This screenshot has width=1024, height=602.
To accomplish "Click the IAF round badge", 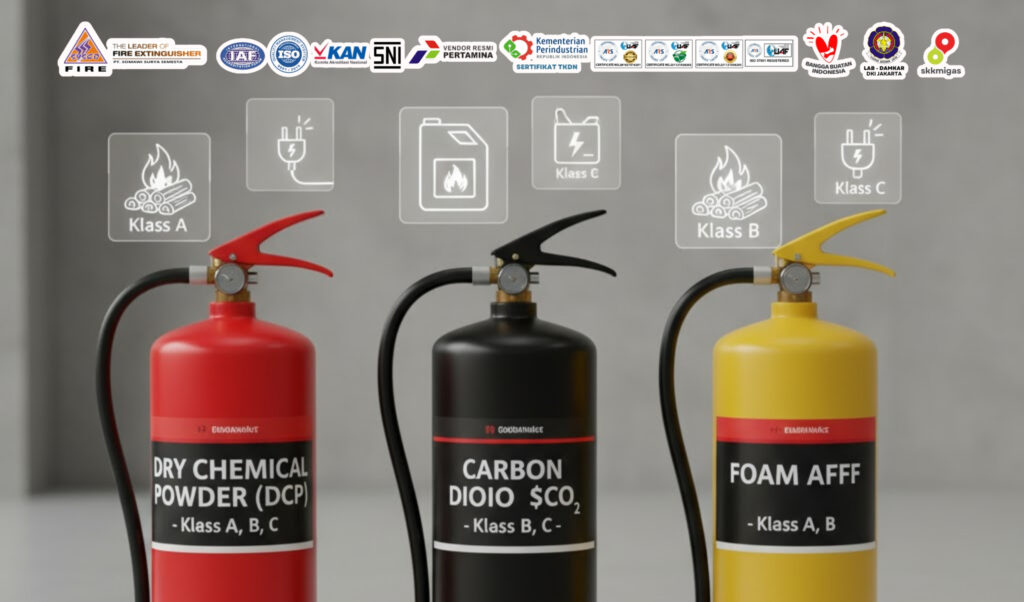I will coord(240,55).
